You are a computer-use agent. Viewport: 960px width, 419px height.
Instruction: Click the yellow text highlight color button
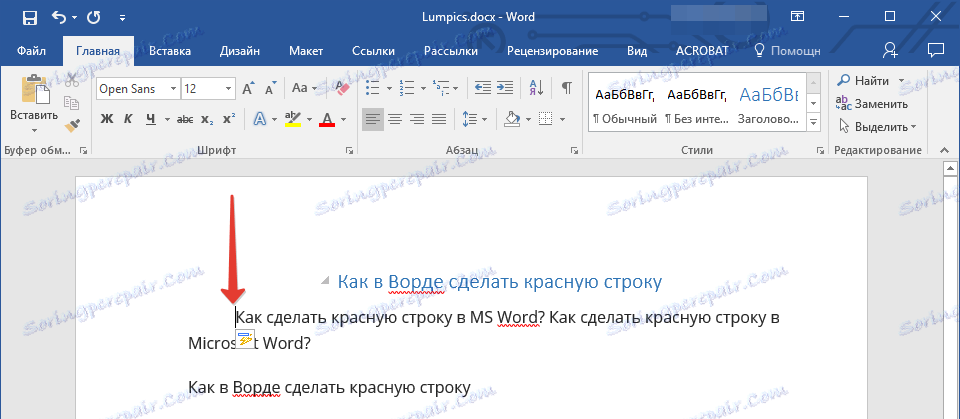293,120
